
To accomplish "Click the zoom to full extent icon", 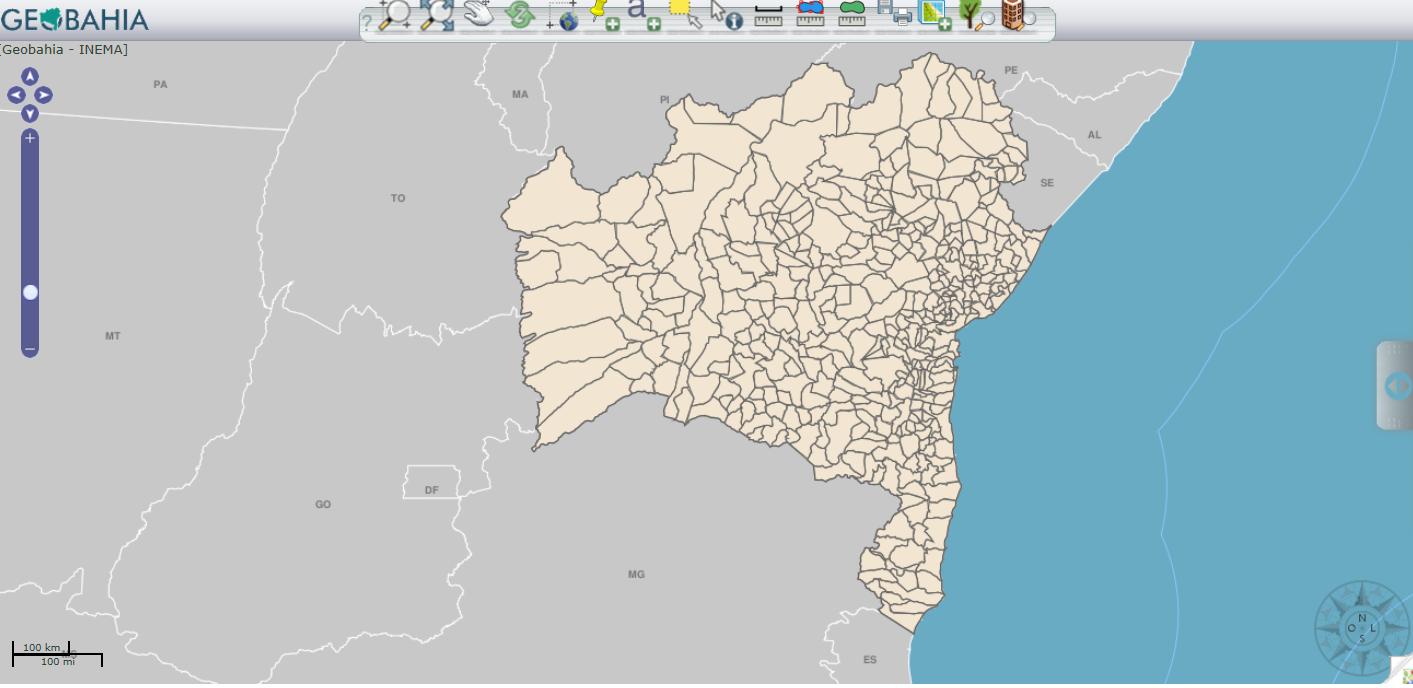I will [437, 14].
